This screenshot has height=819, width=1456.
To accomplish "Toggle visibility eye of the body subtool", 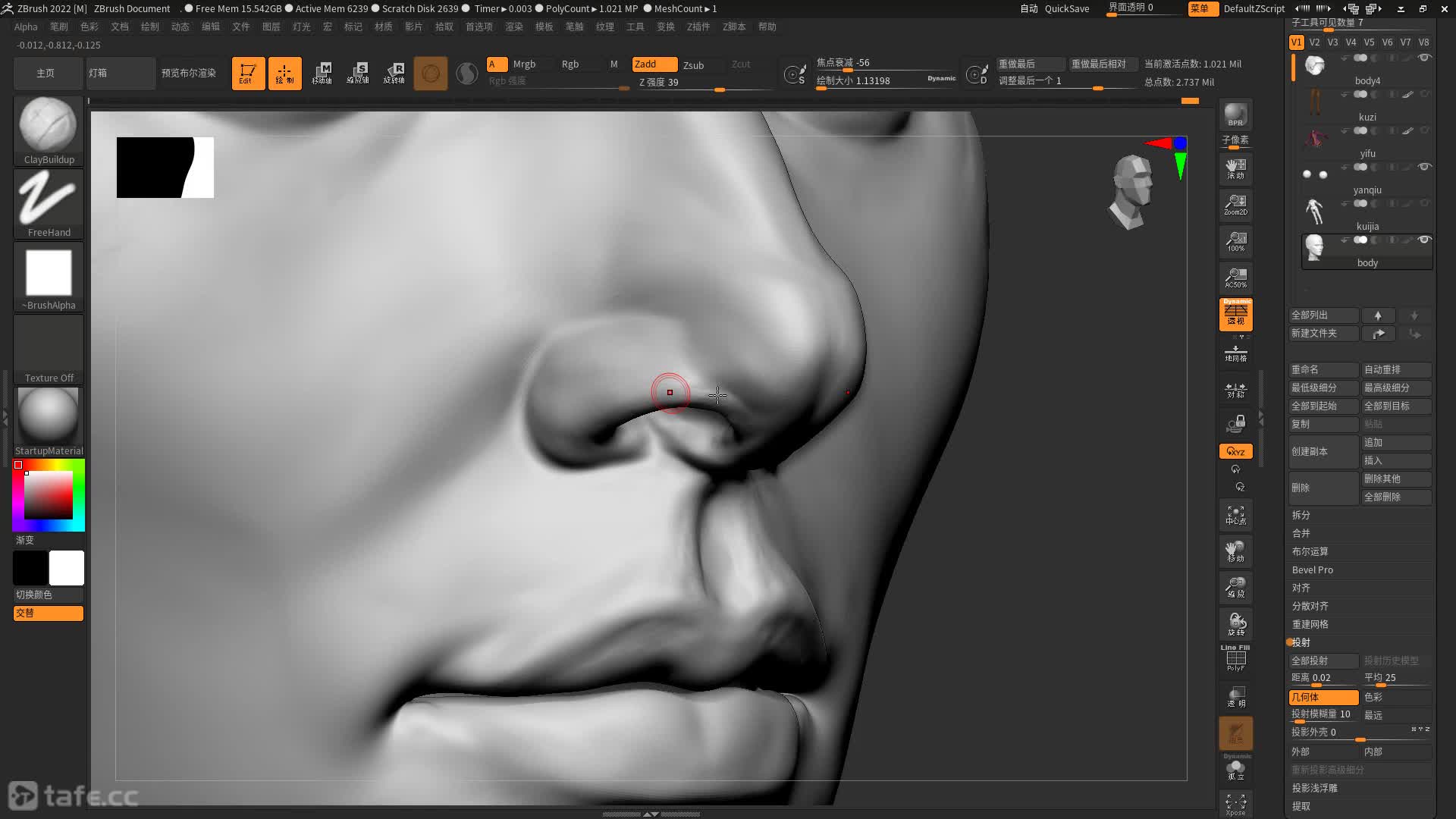I will tap(1424, 240).
